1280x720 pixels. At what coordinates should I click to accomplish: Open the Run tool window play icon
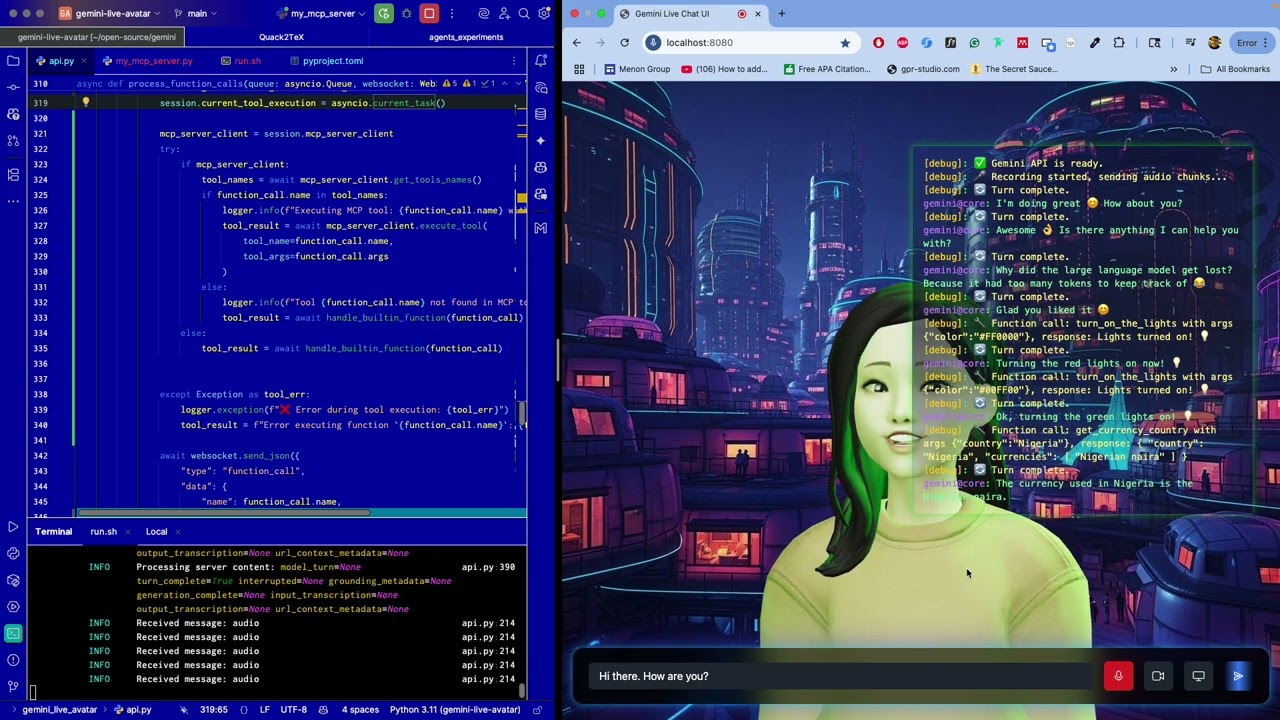[13, 526]
